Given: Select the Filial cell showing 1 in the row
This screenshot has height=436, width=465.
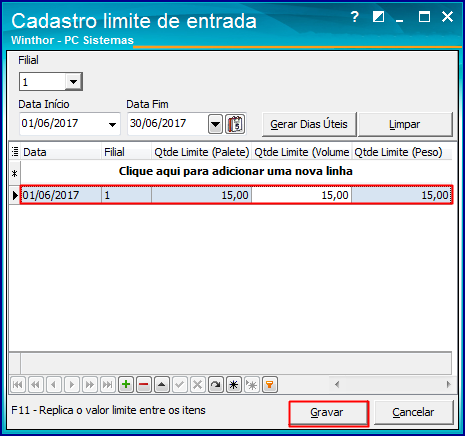Looking at the screenshot, I should (x=126, y=195).
